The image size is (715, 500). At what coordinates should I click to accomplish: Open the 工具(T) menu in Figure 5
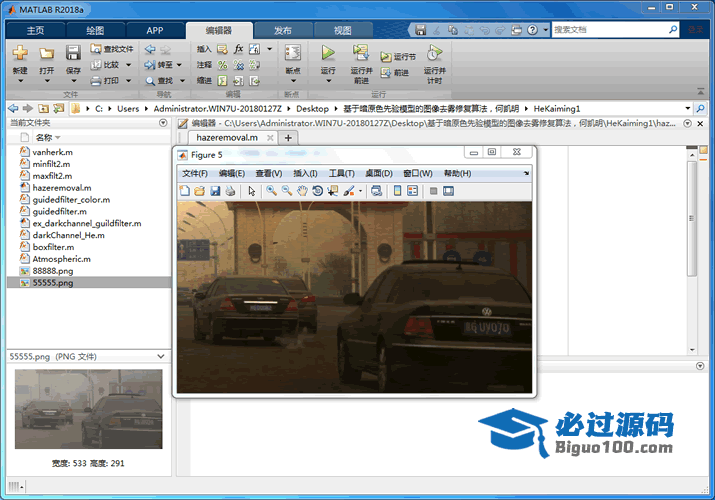tap(342, 173)
